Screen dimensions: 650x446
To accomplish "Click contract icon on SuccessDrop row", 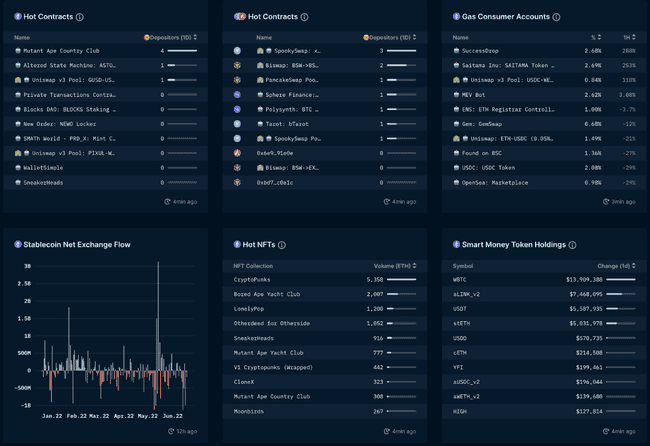I will tap(456, 51).
